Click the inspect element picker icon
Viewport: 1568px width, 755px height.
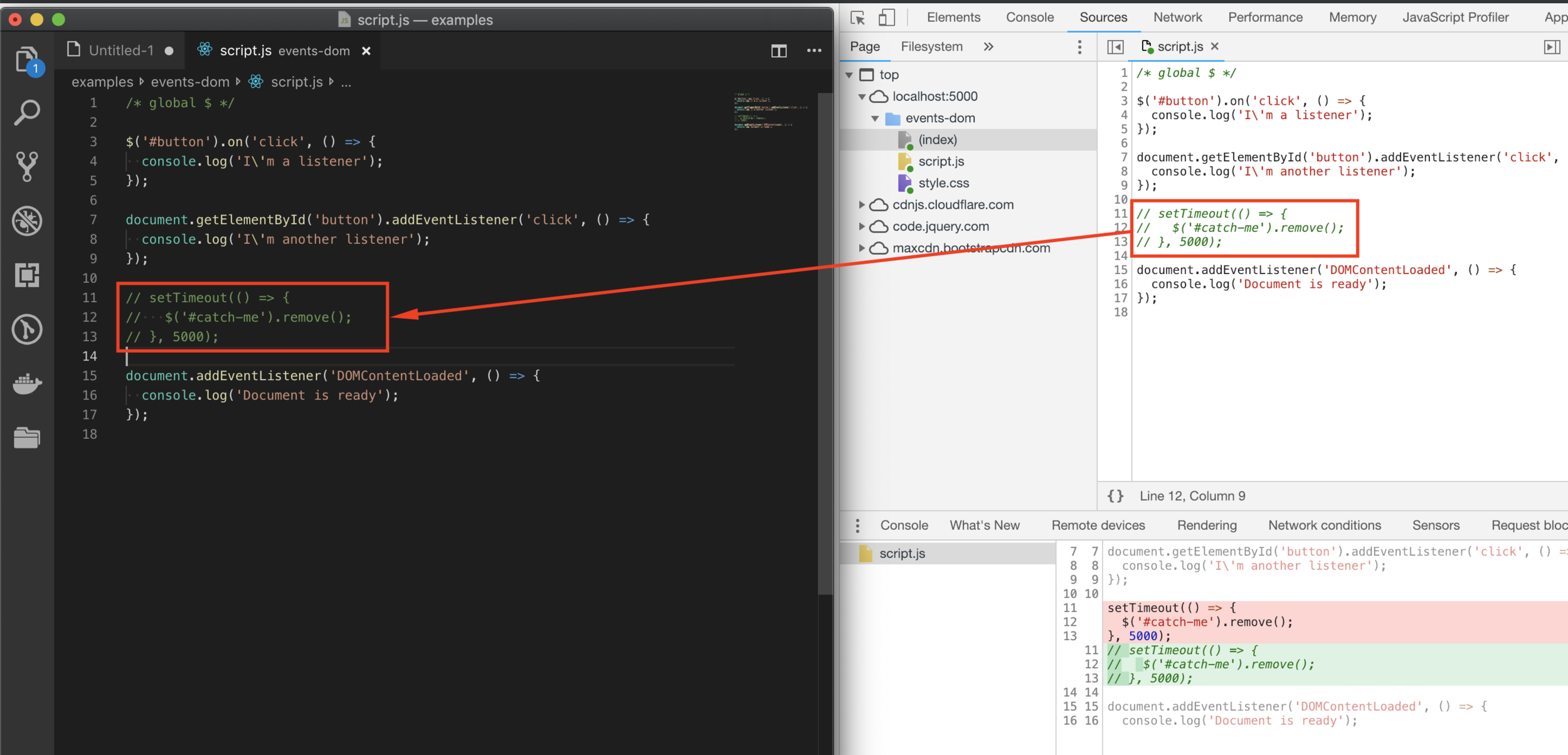[857, 18]
